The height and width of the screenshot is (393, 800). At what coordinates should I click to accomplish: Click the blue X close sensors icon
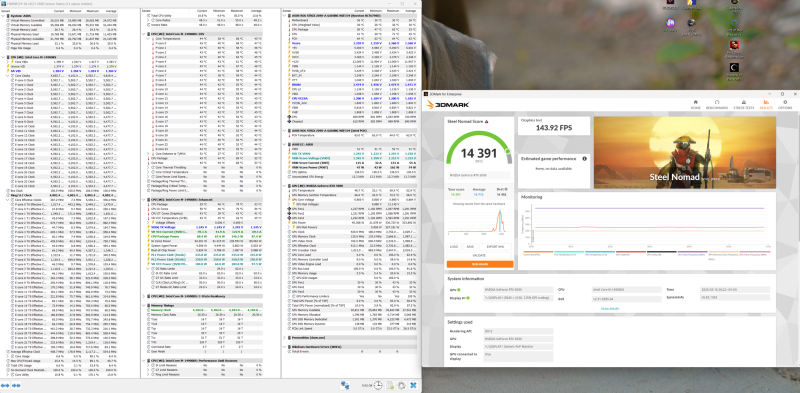tap(414, 385)
